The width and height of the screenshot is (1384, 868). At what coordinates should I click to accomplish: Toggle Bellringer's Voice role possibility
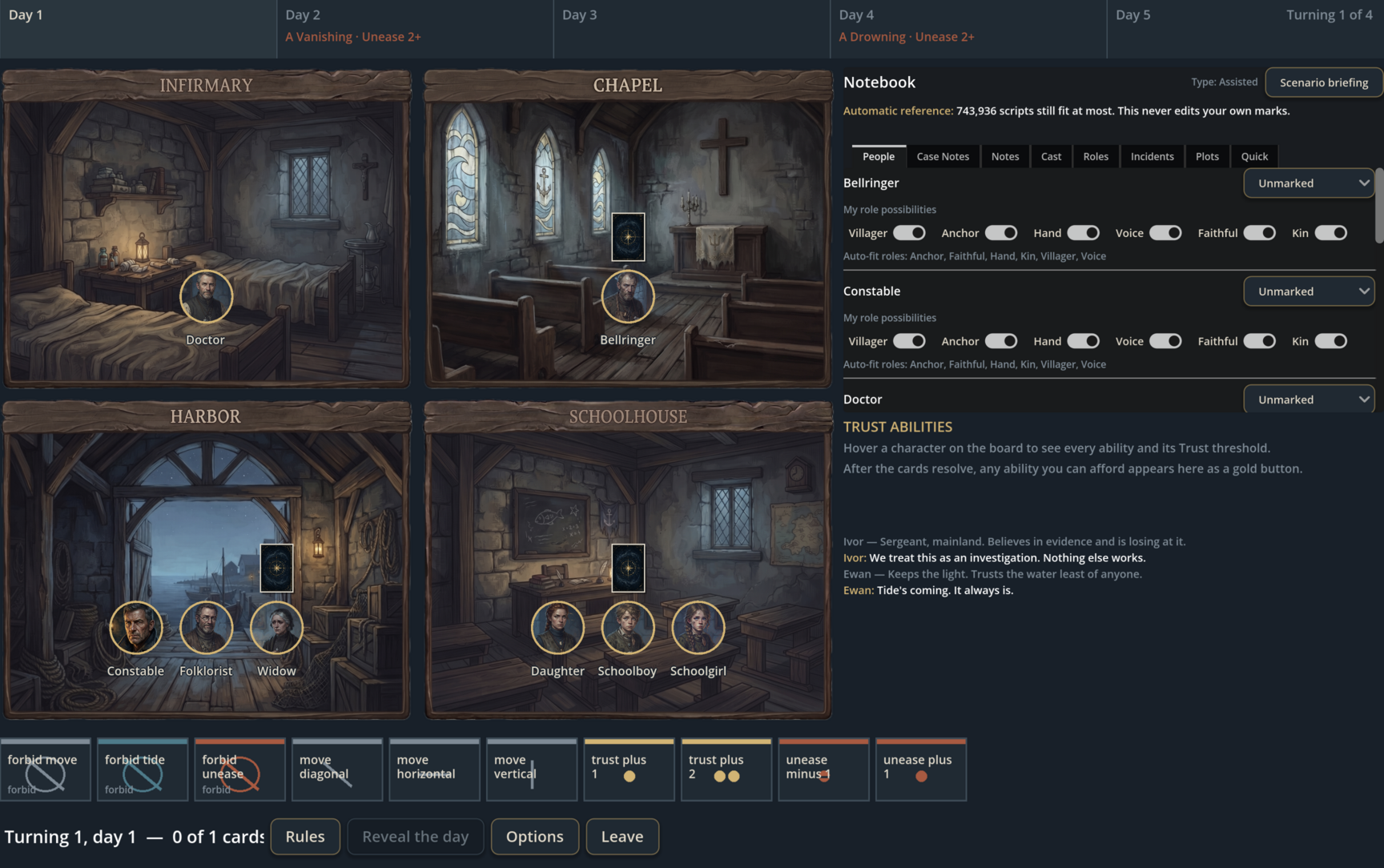tap(1165, 233)
